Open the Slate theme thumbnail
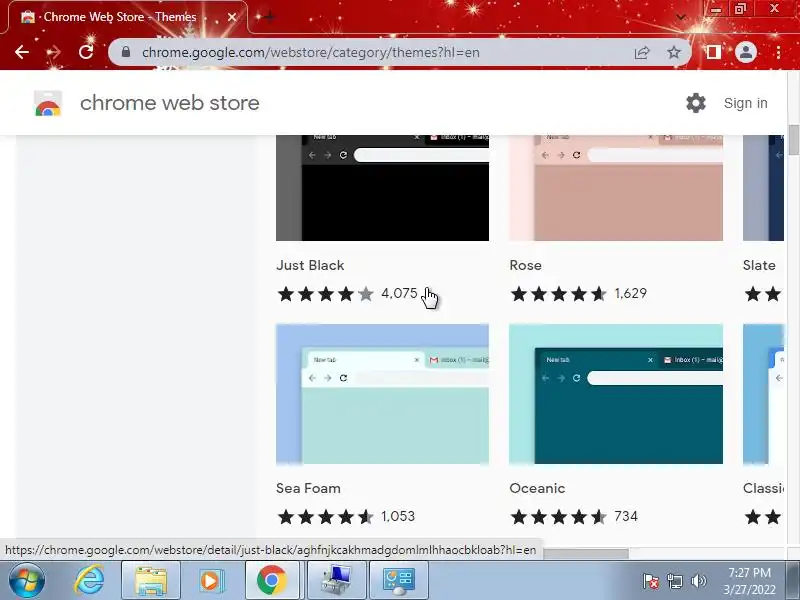This screenshot has width=800, height=600. 763,187
